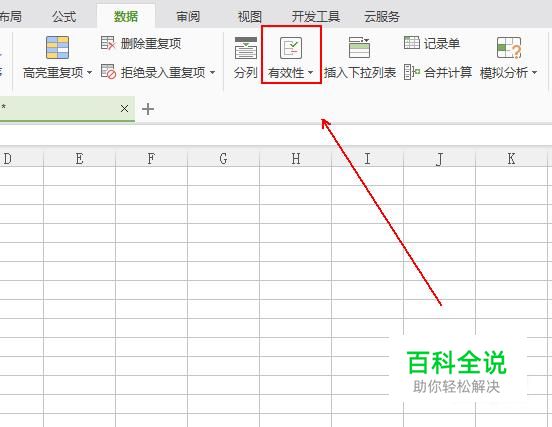The width and height of the screenshot is (552, 427).
Task: Close the open document tab
Action: (x=124, y=108)
